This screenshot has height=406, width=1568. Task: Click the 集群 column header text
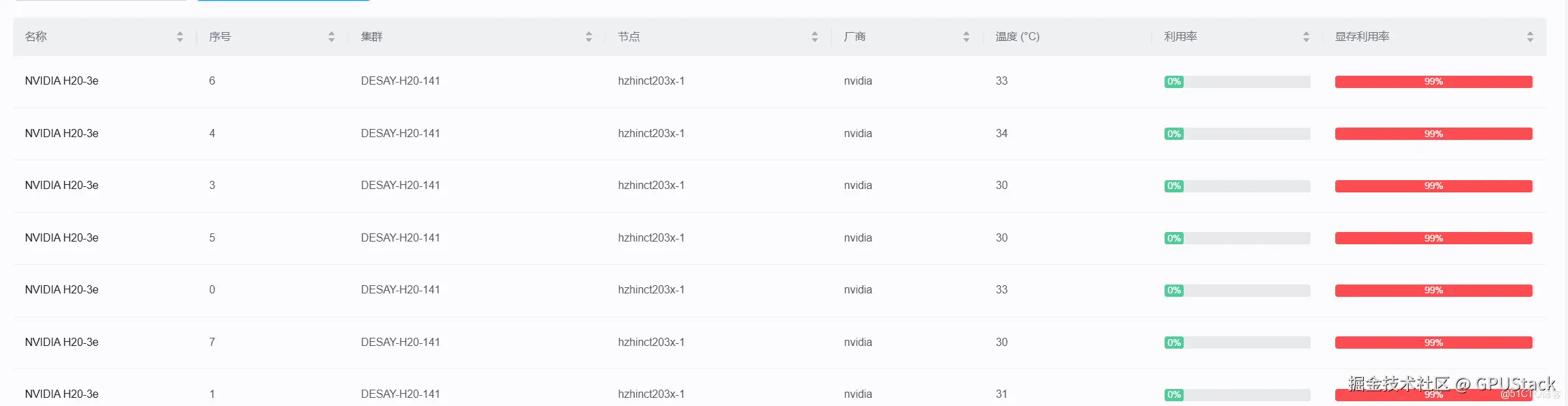pyautogui.click(x=371, y=37)
